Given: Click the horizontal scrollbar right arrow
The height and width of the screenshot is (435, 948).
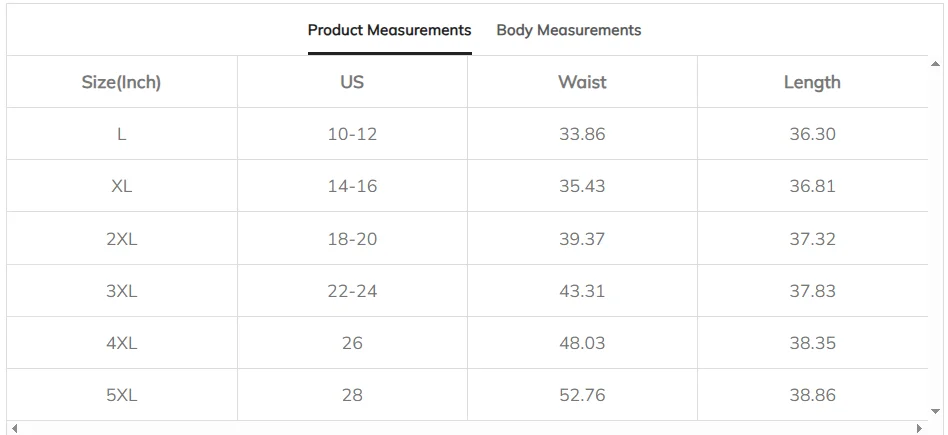Looking at the screenshot, I should pyautogui.click(x=919, y=428).
